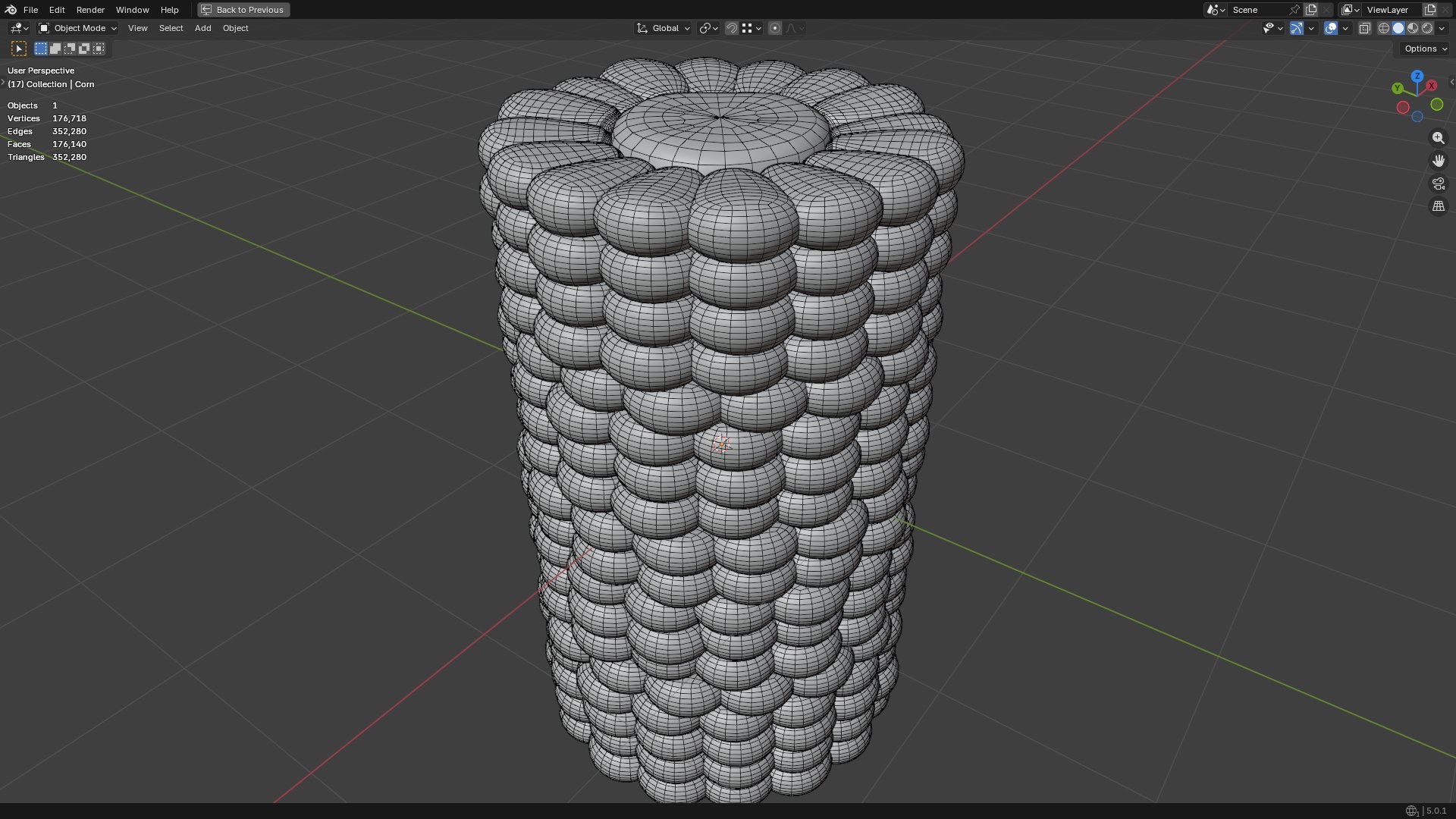Switch perspective/orthographic view with grid icon
Screen dimensions: 1456x819
[1438, 206]
